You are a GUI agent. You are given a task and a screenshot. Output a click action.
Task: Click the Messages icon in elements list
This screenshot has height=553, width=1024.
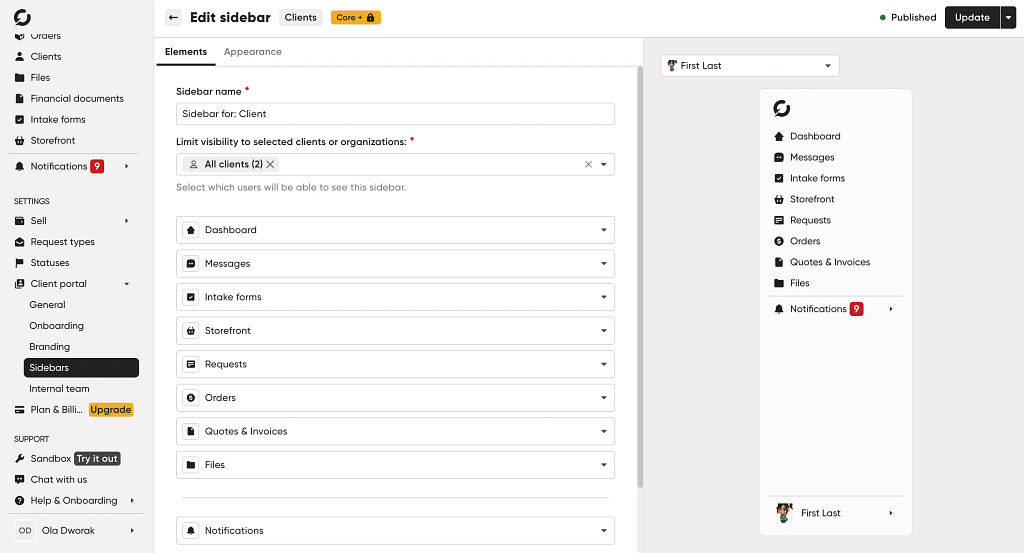(x=191, y=264)
